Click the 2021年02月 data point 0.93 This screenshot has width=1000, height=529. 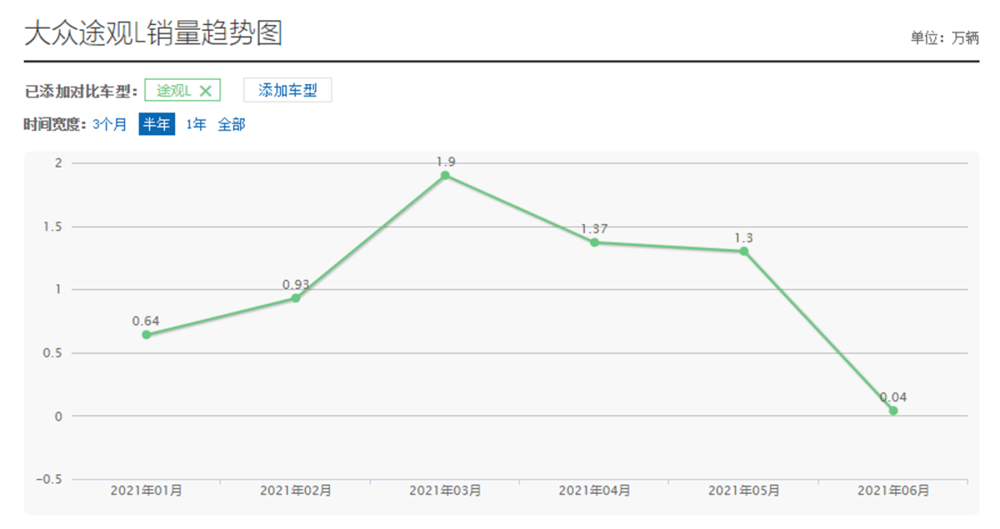[296, 298]
